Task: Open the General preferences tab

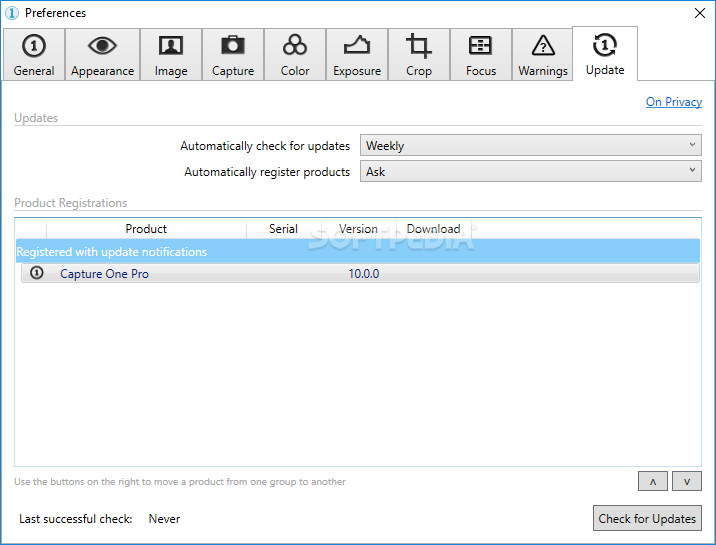Action: point(34,55)
